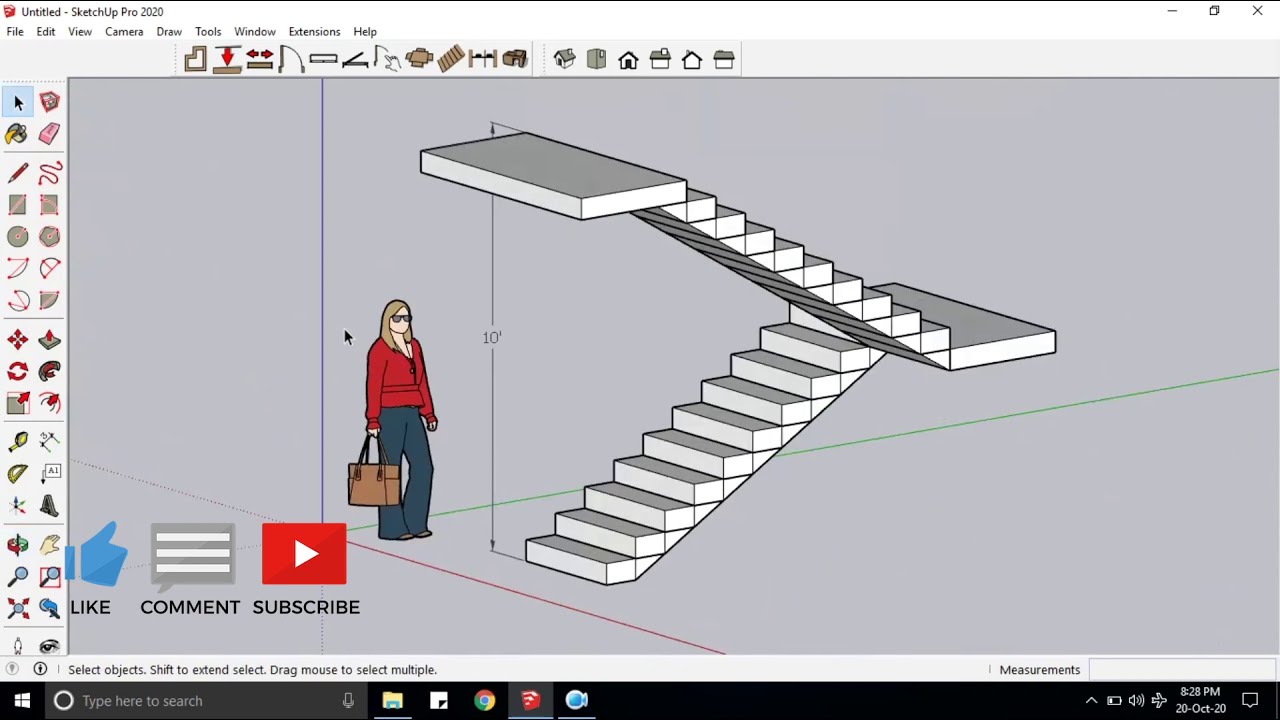Image resolution: width=1280 pixels, height=720 pixels.
Task: Click the arched door frame tool
Action: 291,60
